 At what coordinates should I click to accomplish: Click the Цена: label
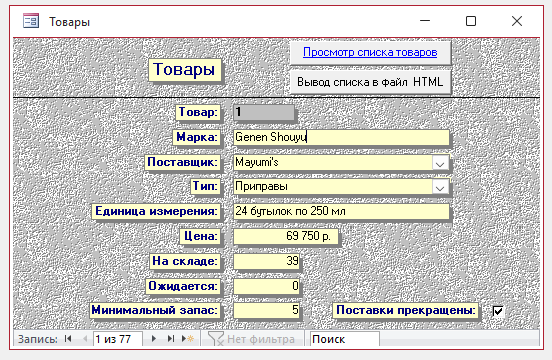[x=200, y=236]
